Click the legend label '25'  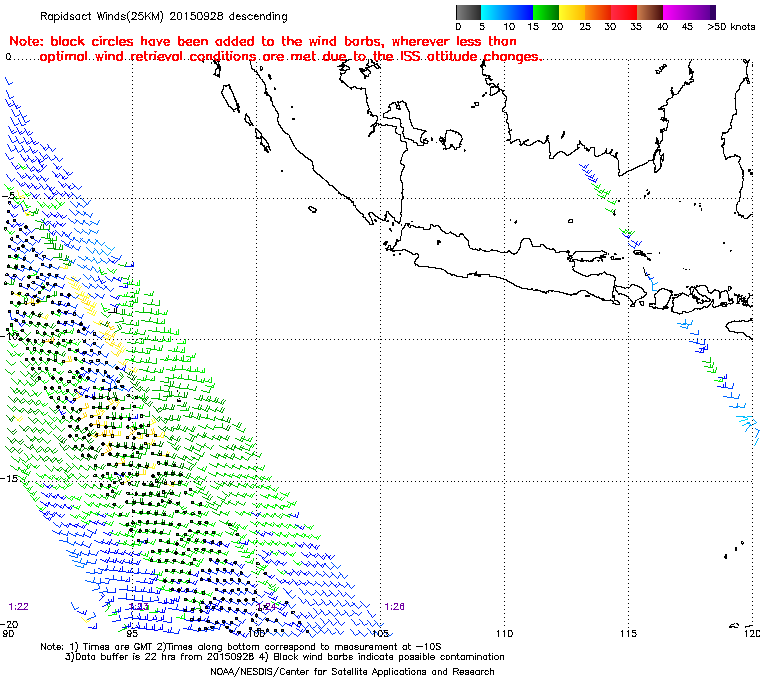pos(585,27)
